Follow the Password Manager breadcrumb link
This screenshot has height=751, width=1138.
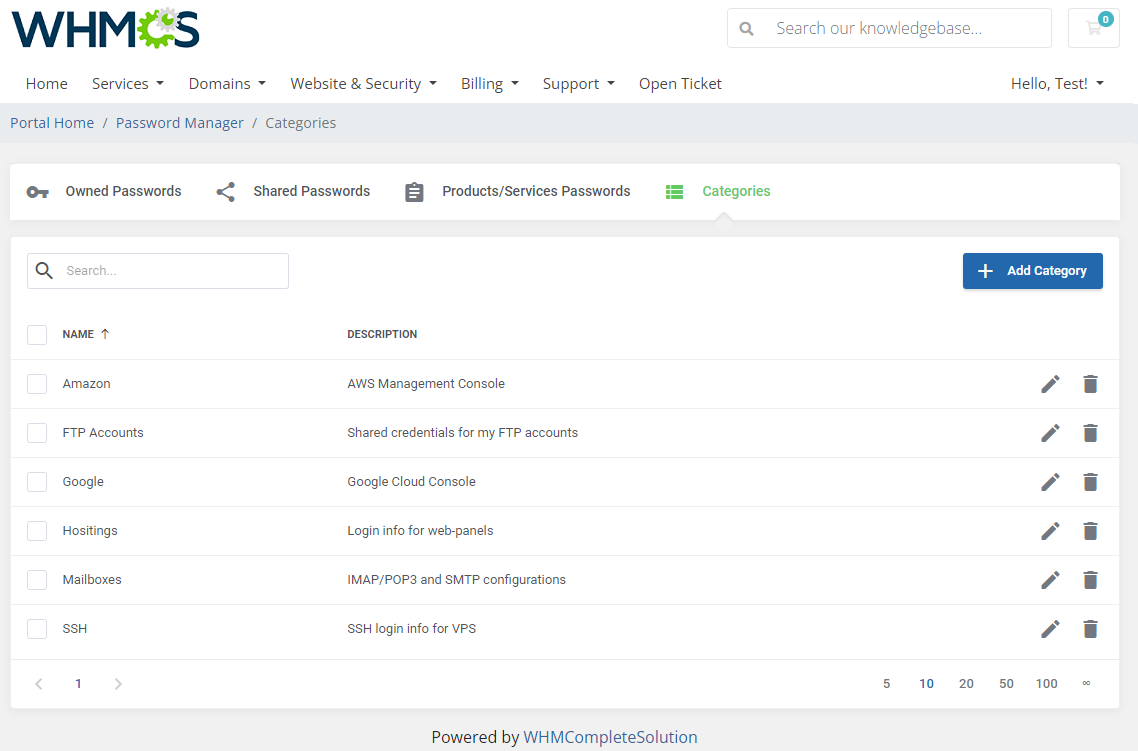click(x=179, y=123)
